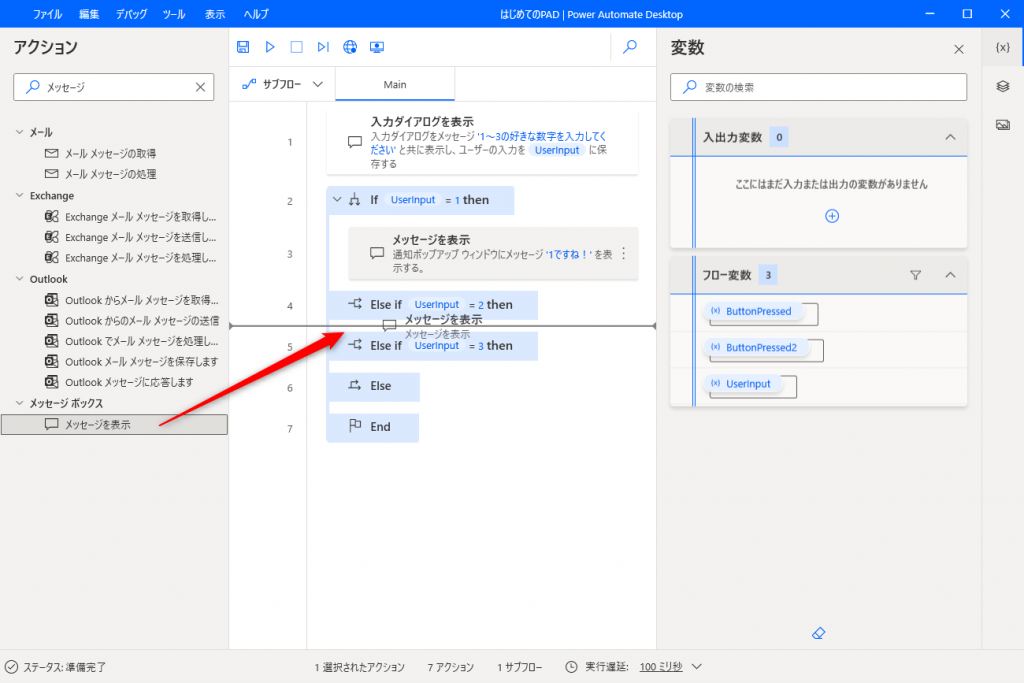Screen dimensions: 1024x683
Task: Collapse the Exchange action group
Action: [x=20, y=195]
